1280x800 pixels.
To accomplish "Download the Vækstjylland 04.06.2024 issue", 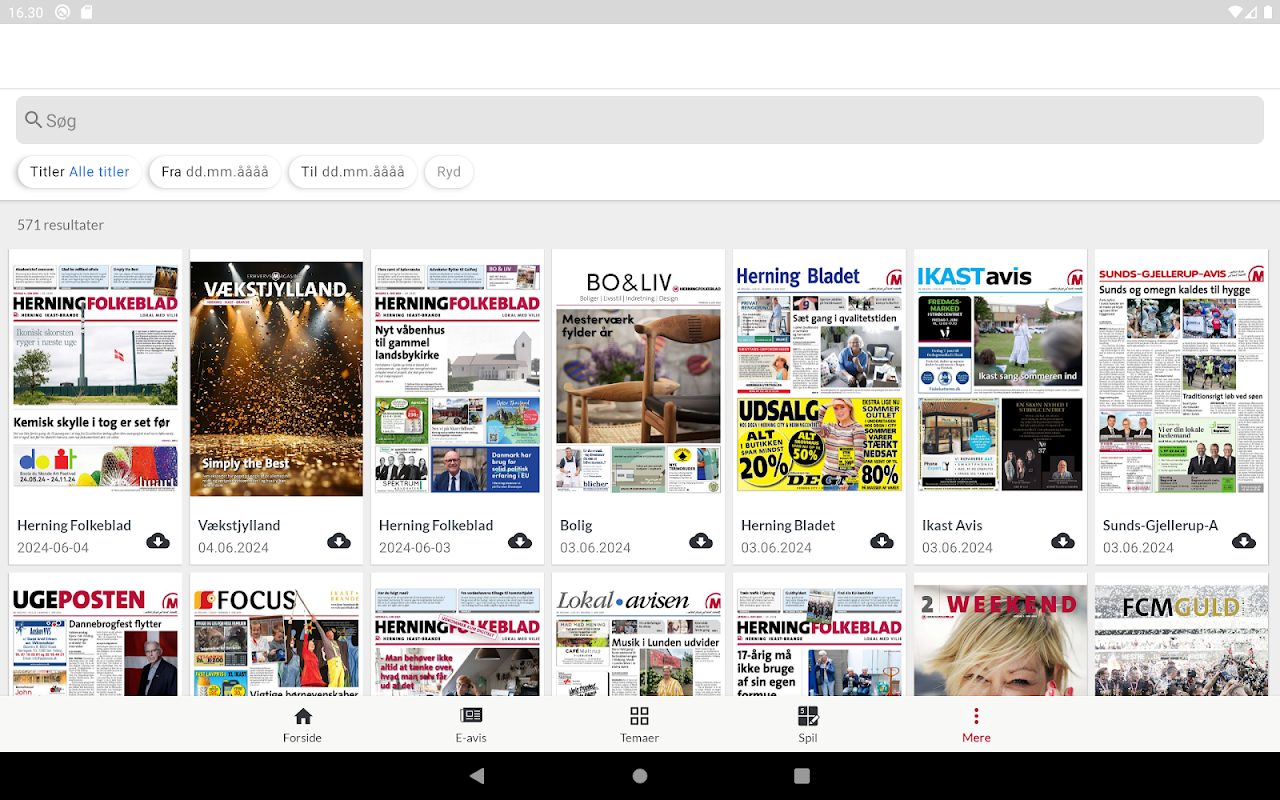I will tap(339, 541).
